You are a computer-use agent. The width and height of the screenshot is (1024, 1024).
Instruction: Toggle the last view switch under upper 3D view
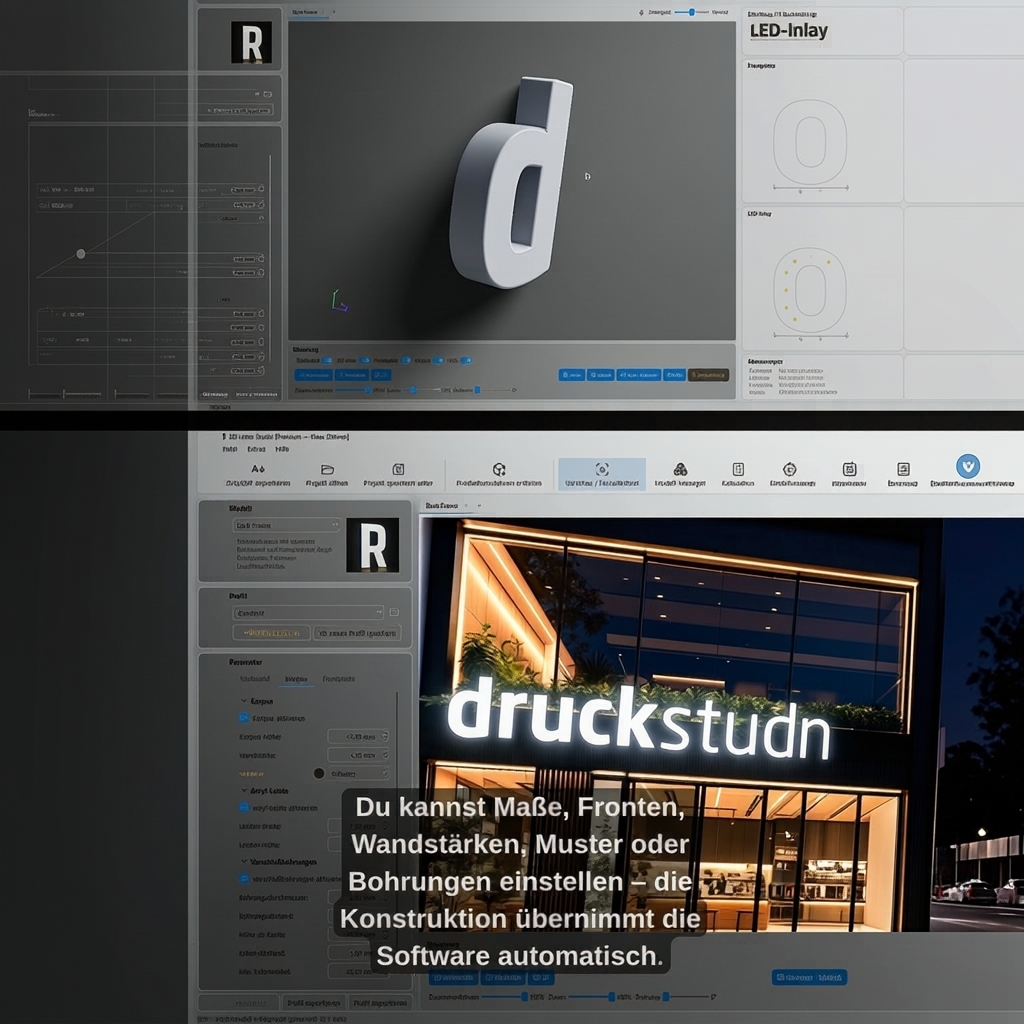(466, 360)
